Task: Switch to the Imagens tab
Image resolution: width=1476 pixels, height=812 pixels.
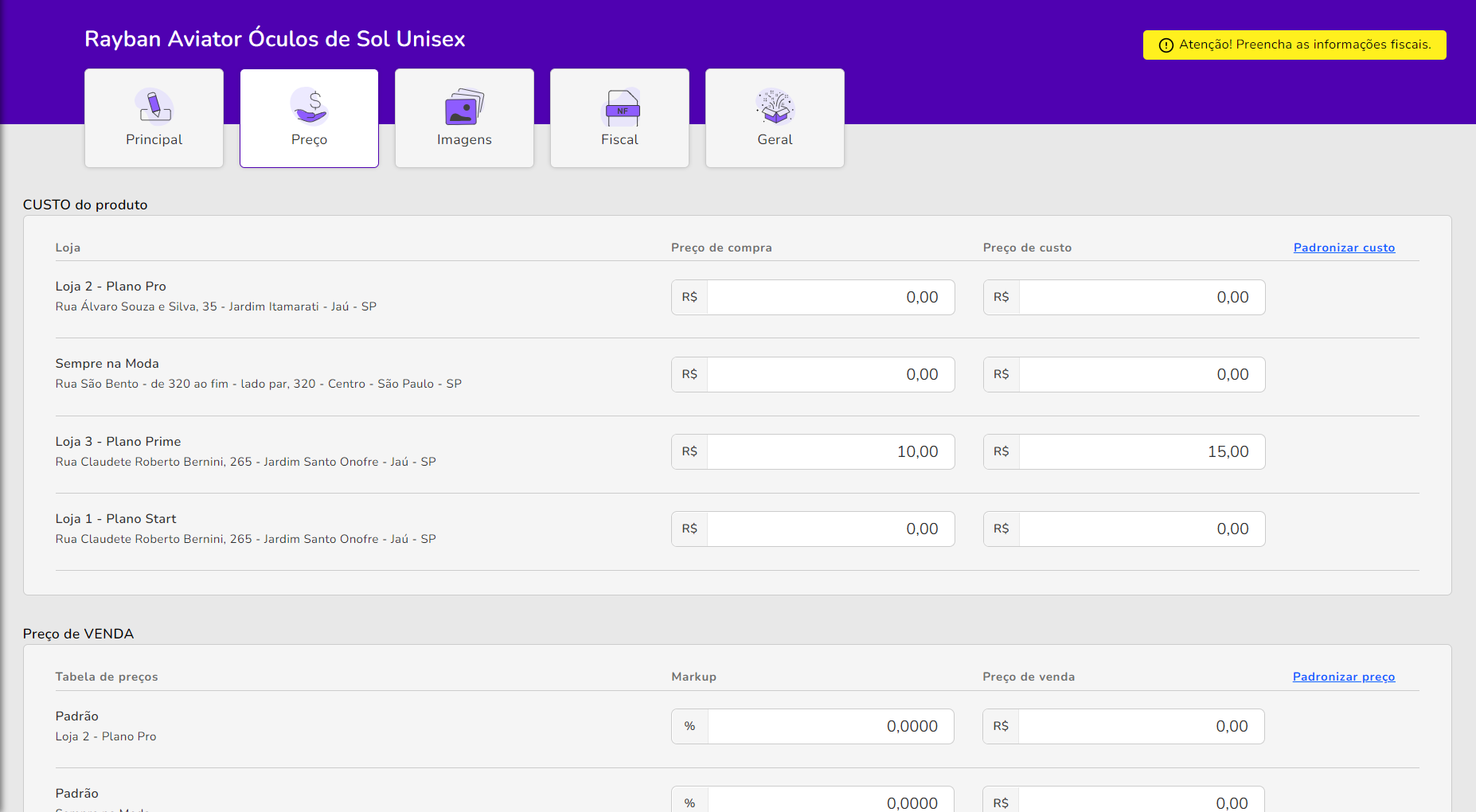Action: tap(464, 118)
